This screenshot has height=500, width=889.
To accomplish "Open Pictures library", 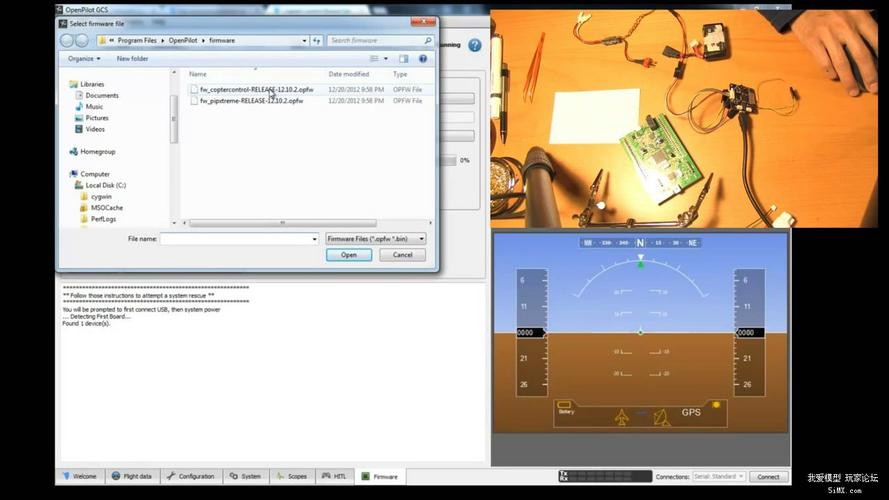I will click(97, 118).
